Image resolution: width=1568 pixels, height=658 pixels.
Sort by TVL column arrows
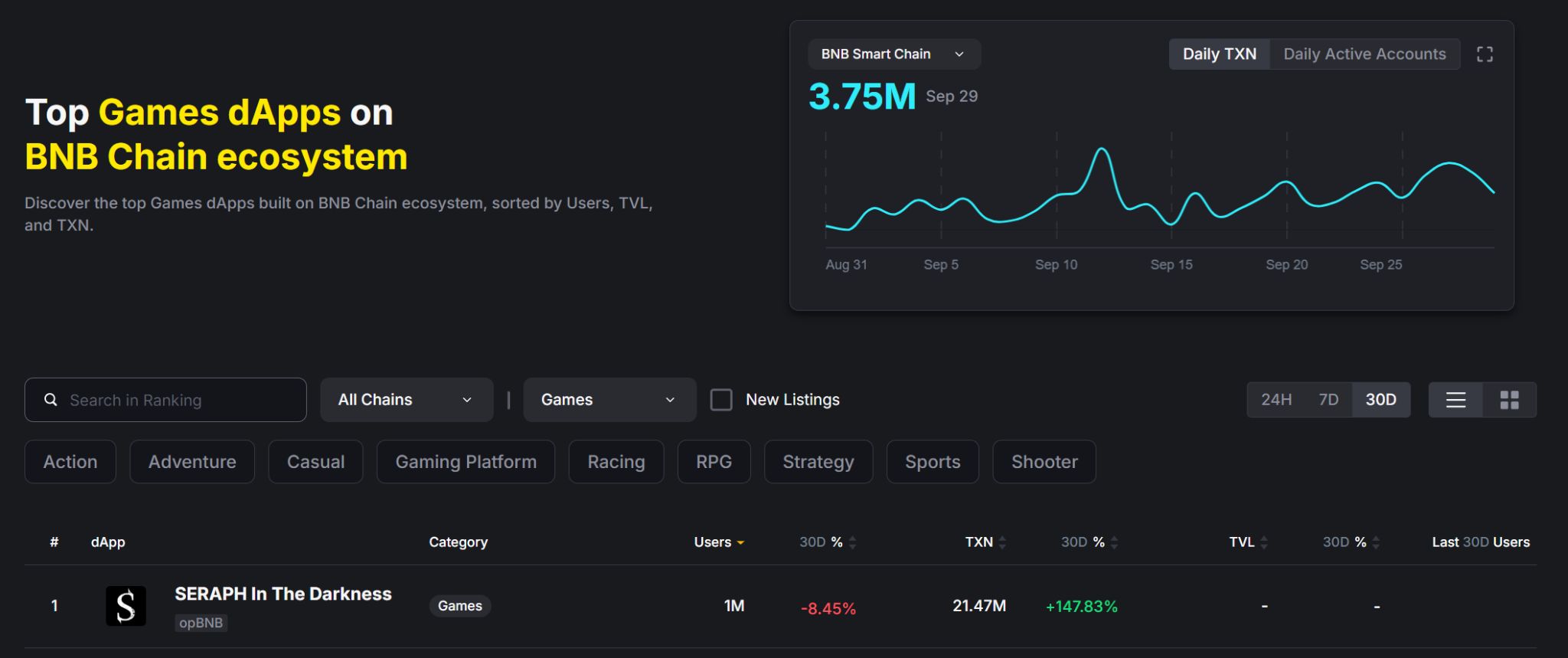tap(1263, 542)
